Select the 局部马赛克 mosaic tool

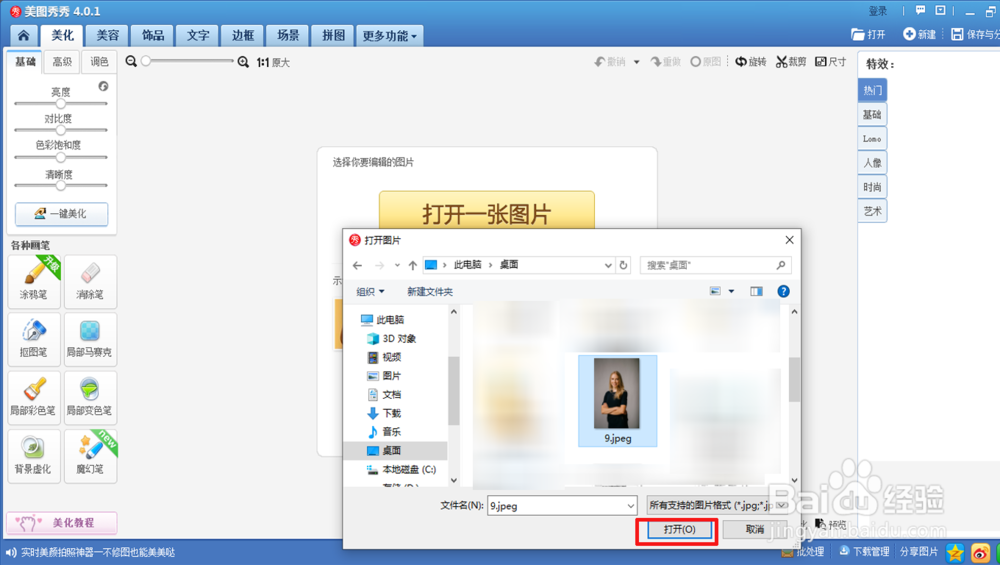pos(90,339)
